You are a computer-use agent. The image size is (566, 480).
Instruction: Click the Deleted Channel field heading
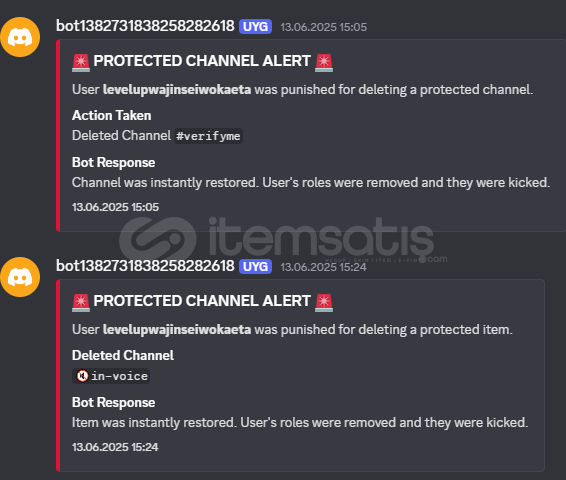(x=123, y=355)
